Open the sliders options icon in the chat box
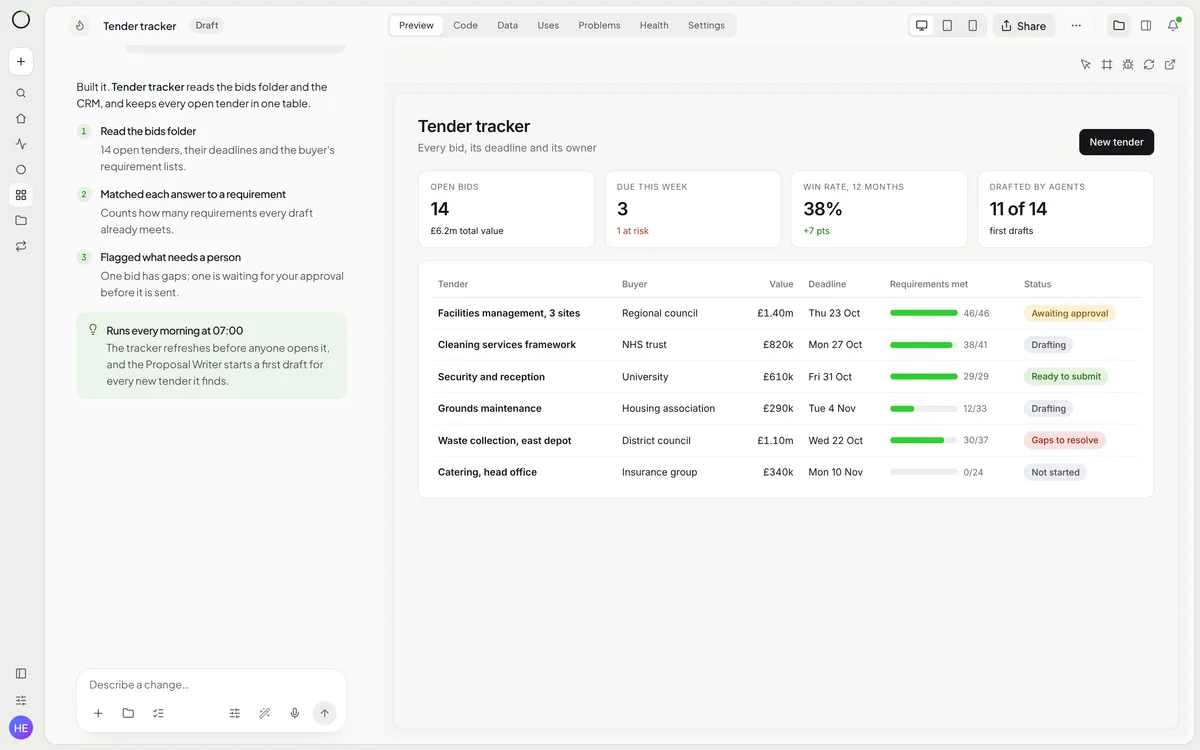The width and height of the screenshot is (1200, 750). (235, 713)
